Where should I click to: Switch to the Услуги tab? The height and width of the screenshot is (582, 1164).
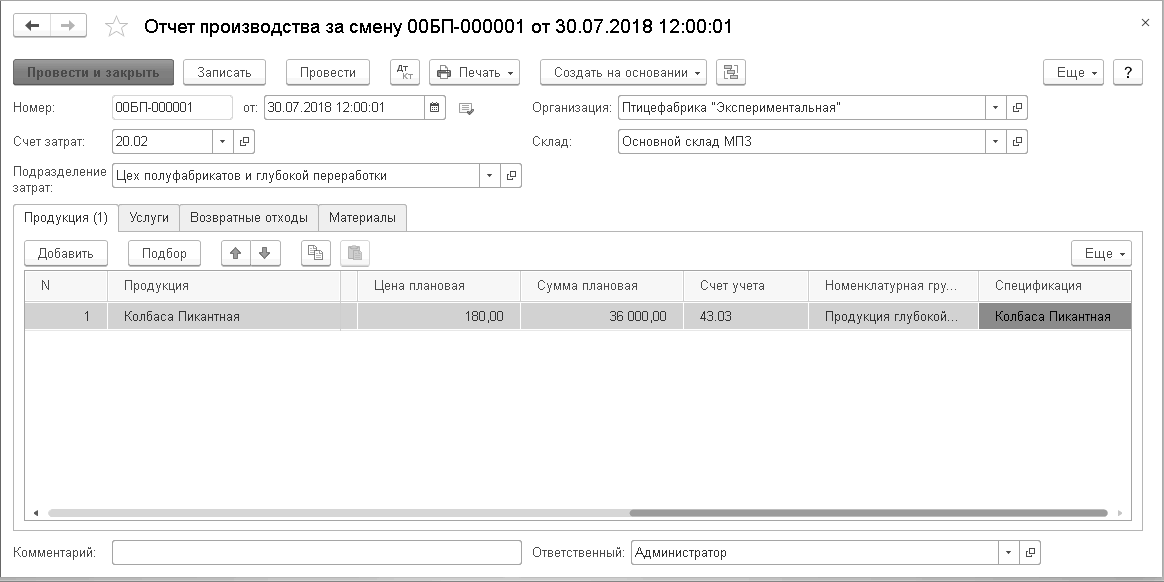[x=149, y=218]
